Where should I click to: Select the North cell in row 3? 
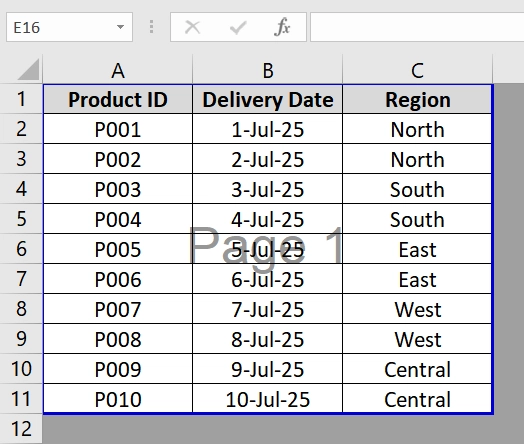click(x=417, y=159)
